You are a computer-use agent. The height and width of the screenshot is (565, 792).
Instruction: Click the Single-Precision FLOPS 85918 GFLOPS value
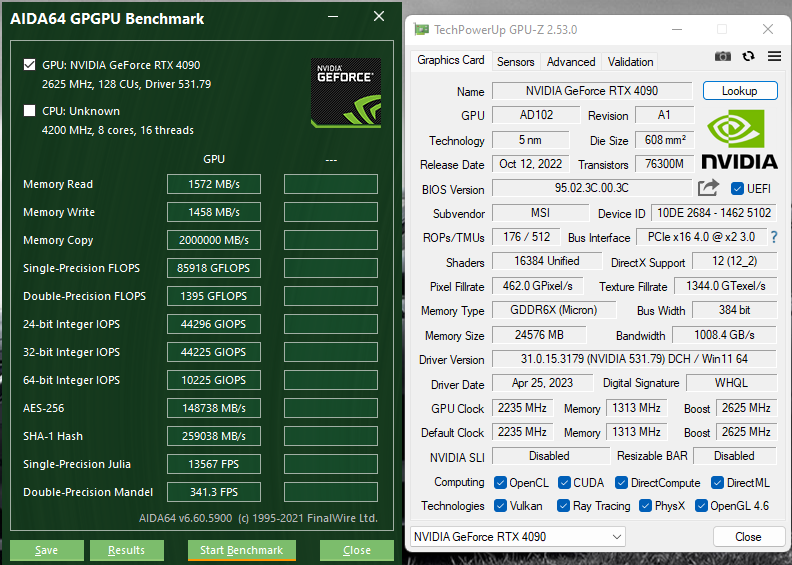click(214, 268)
